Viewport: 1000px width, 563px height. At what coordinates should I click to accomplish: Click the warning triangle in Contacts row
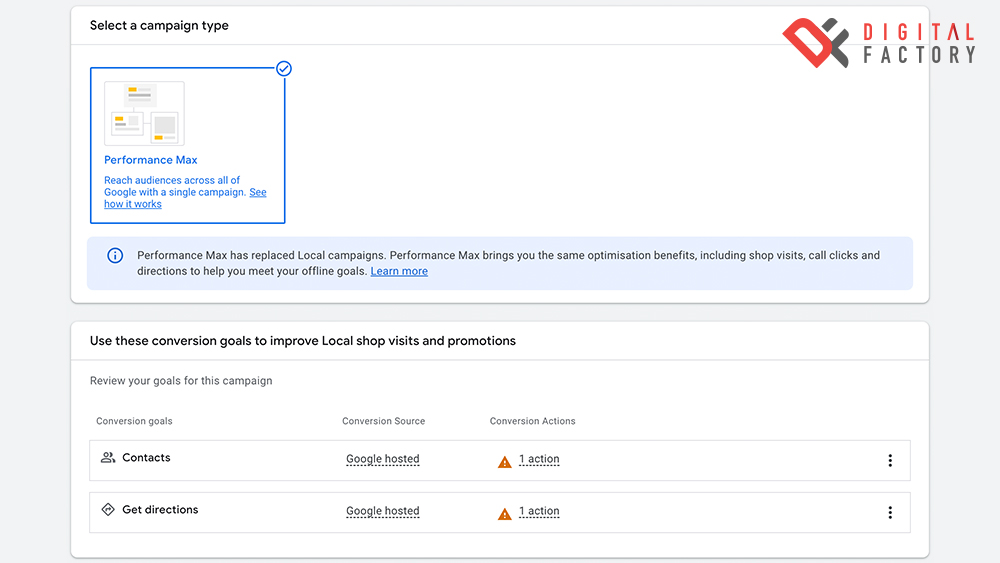click(x=505, y=461)
